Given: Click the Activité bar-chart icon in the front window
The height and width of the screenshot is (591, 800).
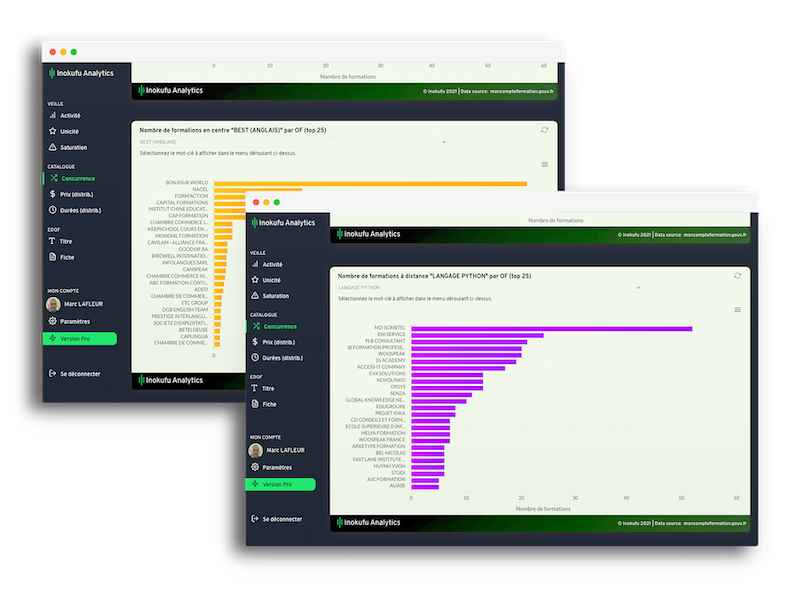Looking at the screenshot, I should click(257, 266).
